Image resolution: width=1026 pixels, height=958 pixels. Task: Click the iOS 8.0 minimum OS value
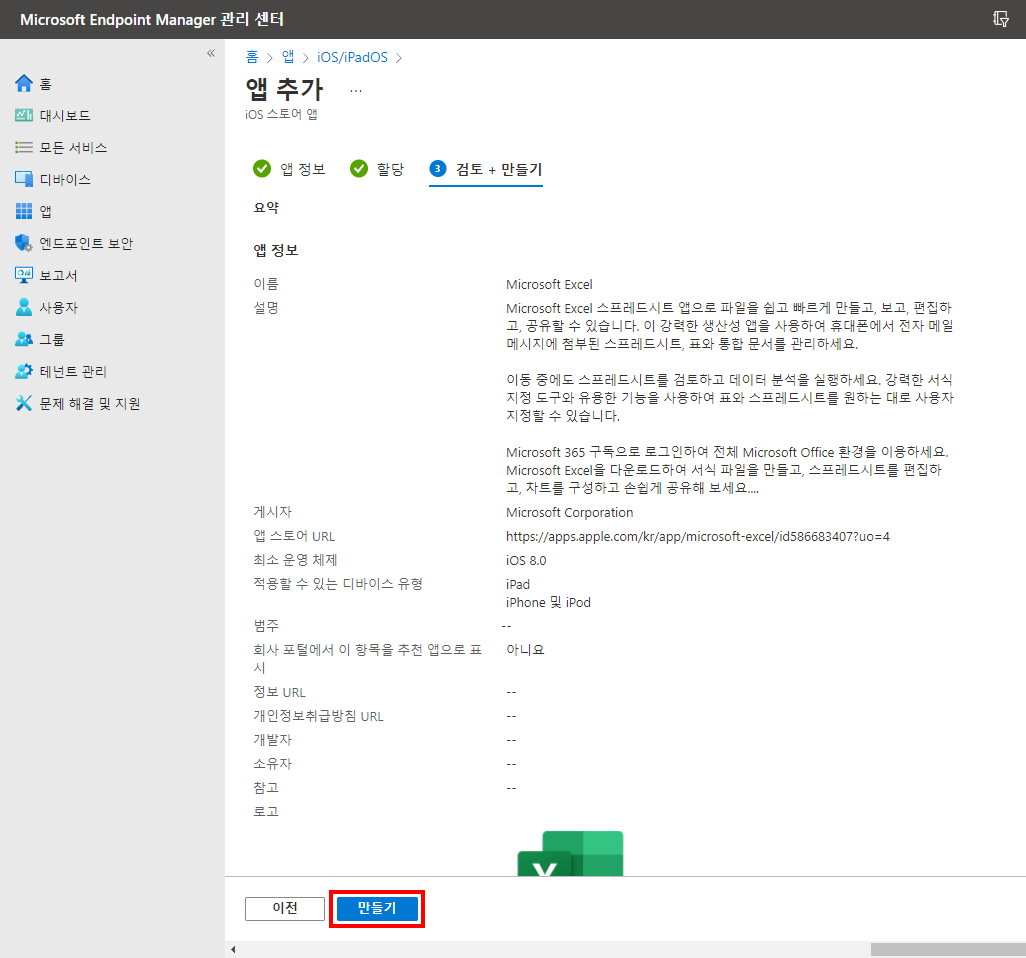click(526, 560)
